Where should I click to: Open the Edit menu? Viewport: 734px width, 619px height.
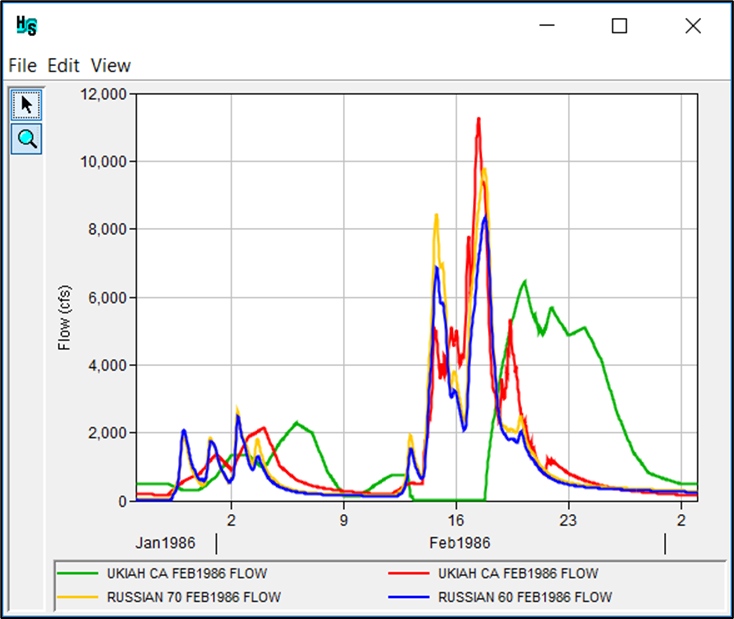pyautogui.click(x=64, y=65)
